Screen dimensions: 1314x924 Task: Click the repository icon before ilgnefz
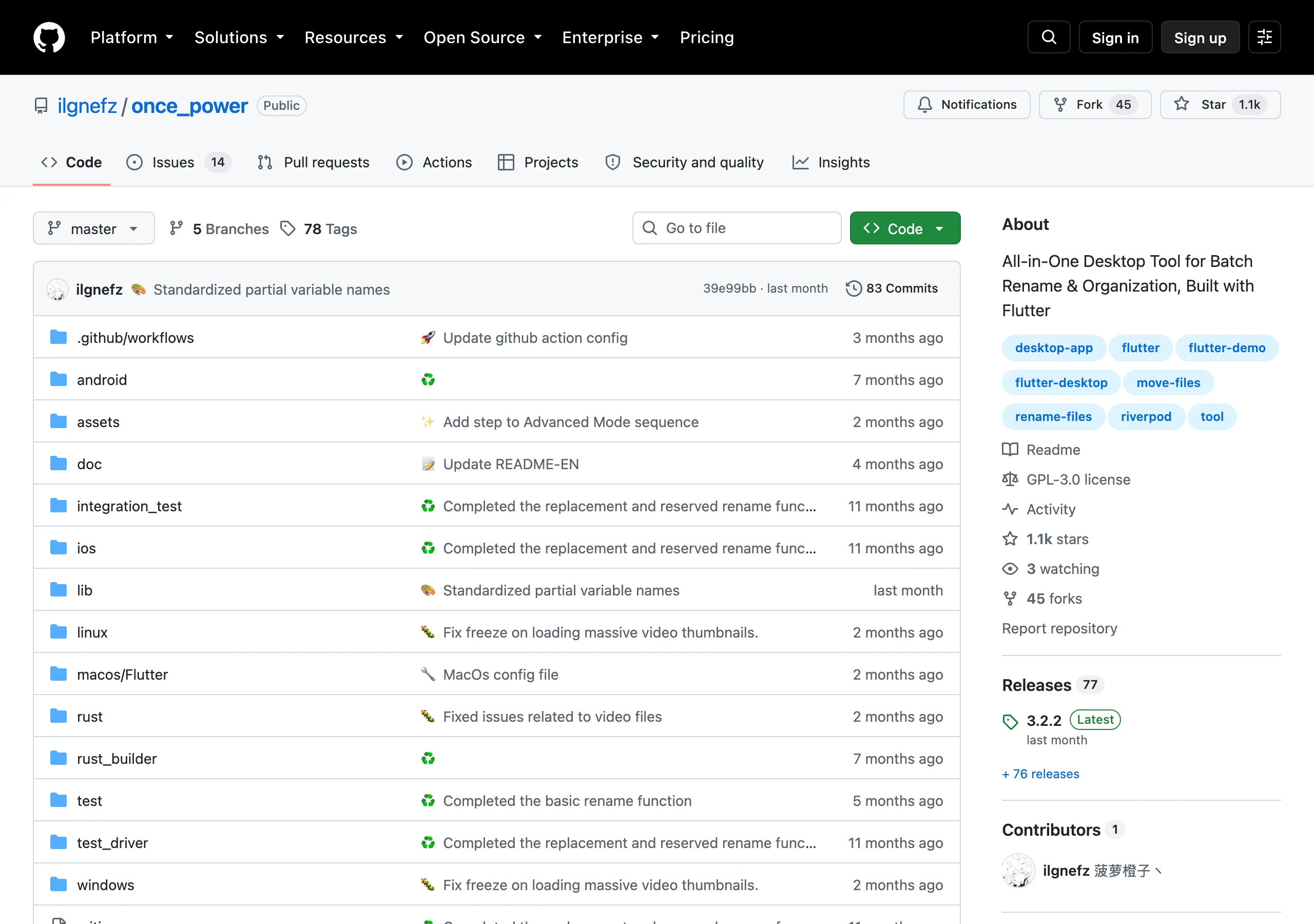(x=41, y=106)
